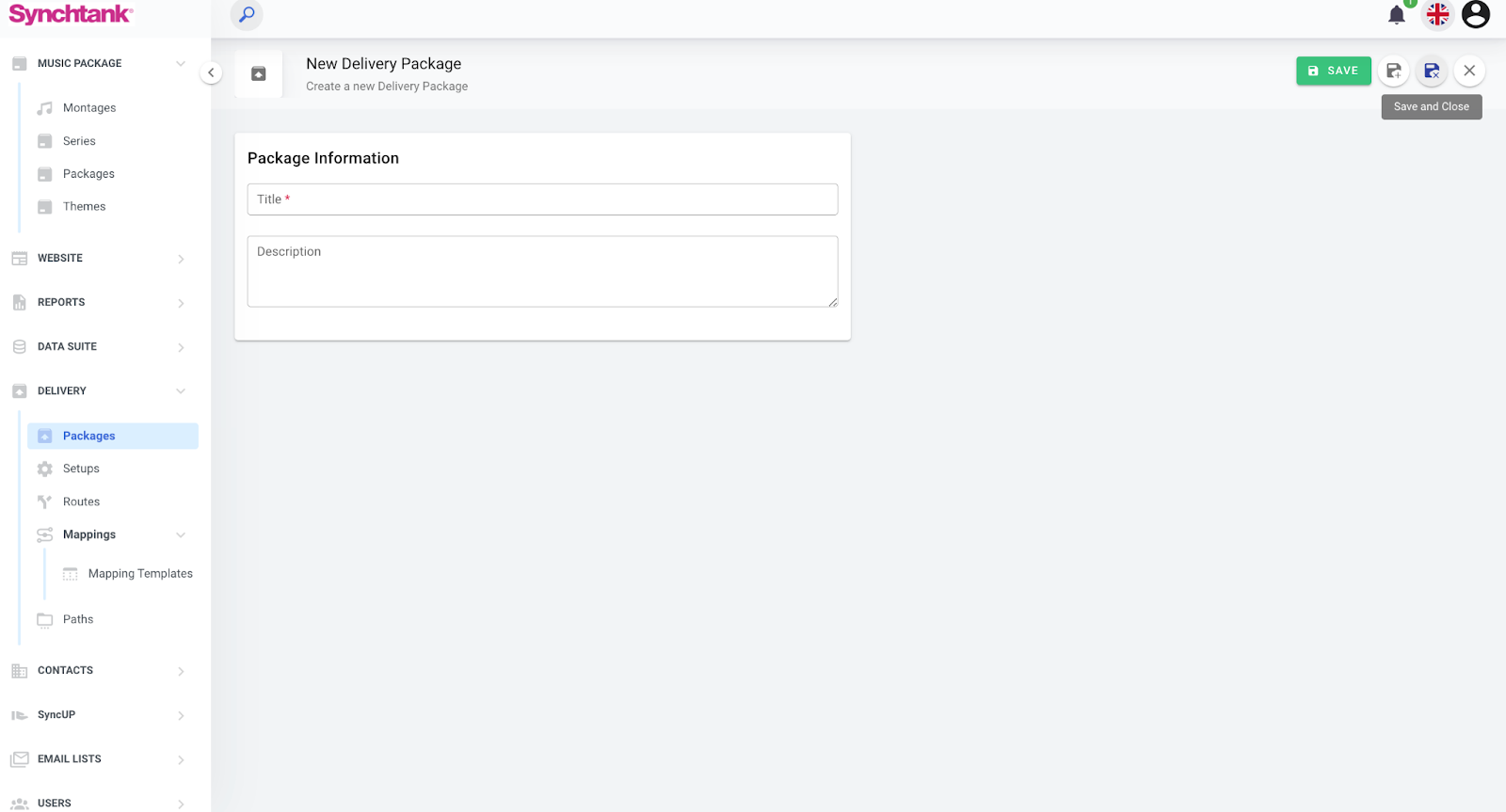Open the notifications bell

(x=1397, y=15)
